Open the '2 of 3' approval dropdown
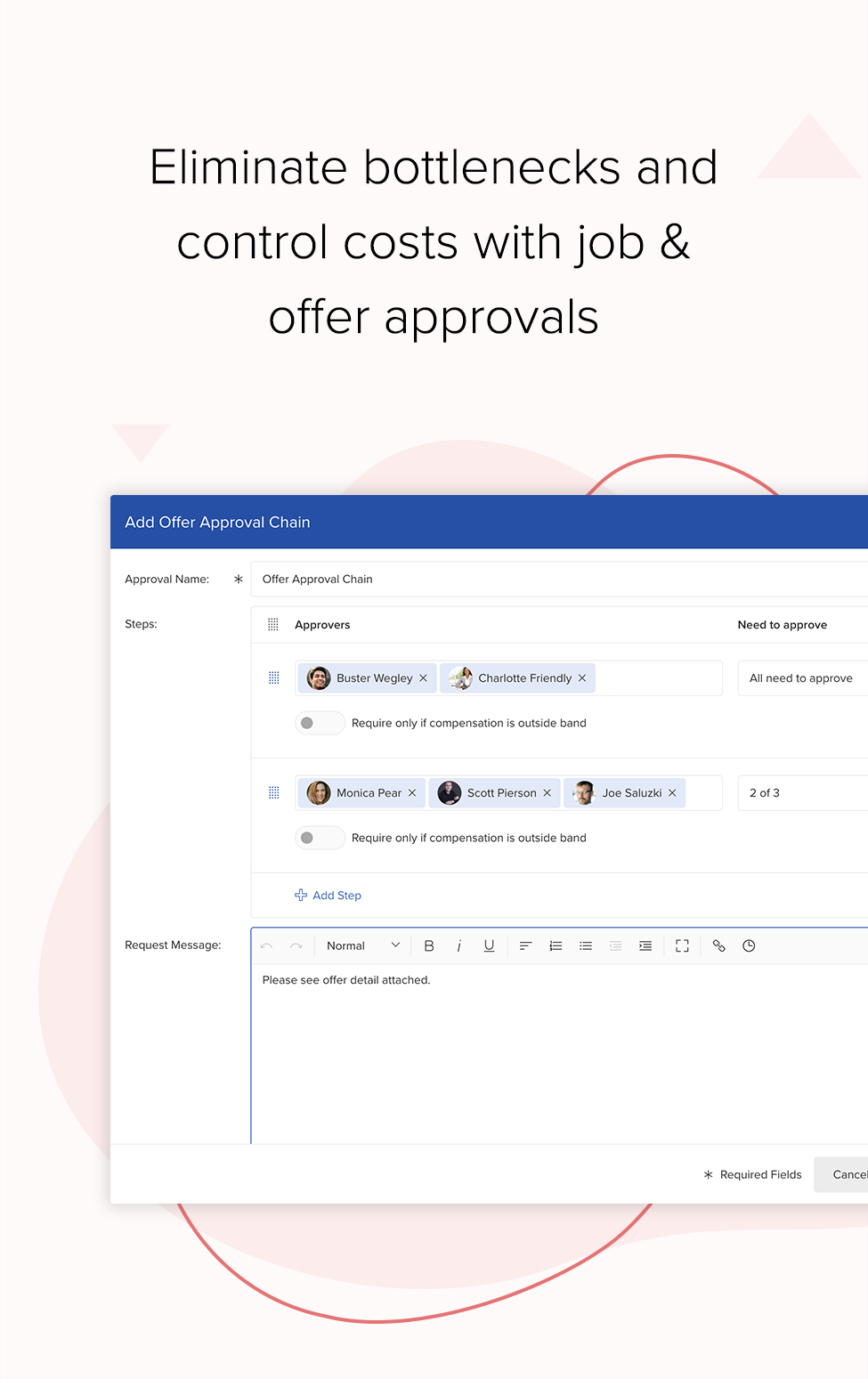This screenshot has height=1379, width=868. (x=801, y=793)
